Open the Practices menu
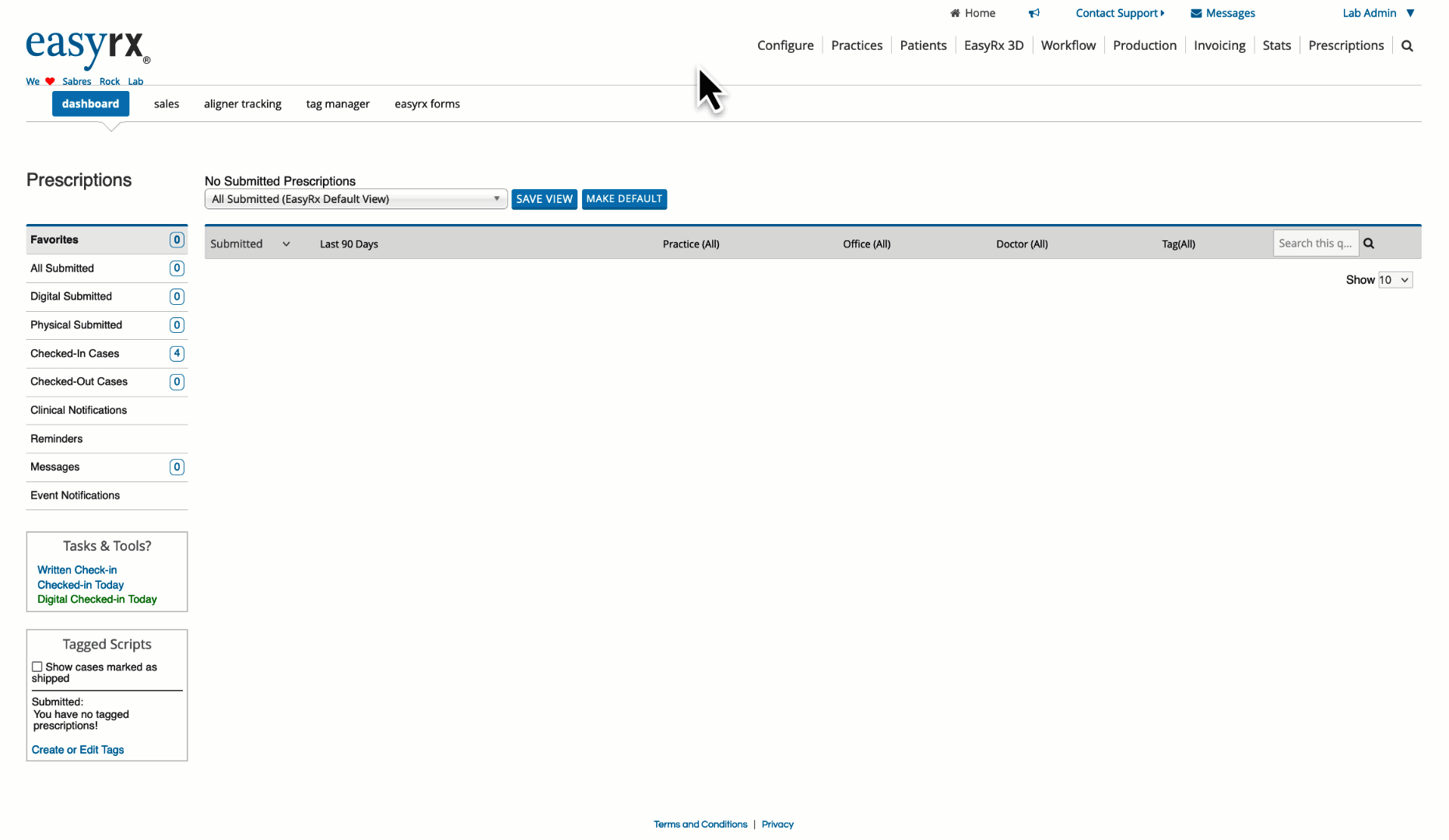This screenshot has width=1449, height=840. pos(857,46)
